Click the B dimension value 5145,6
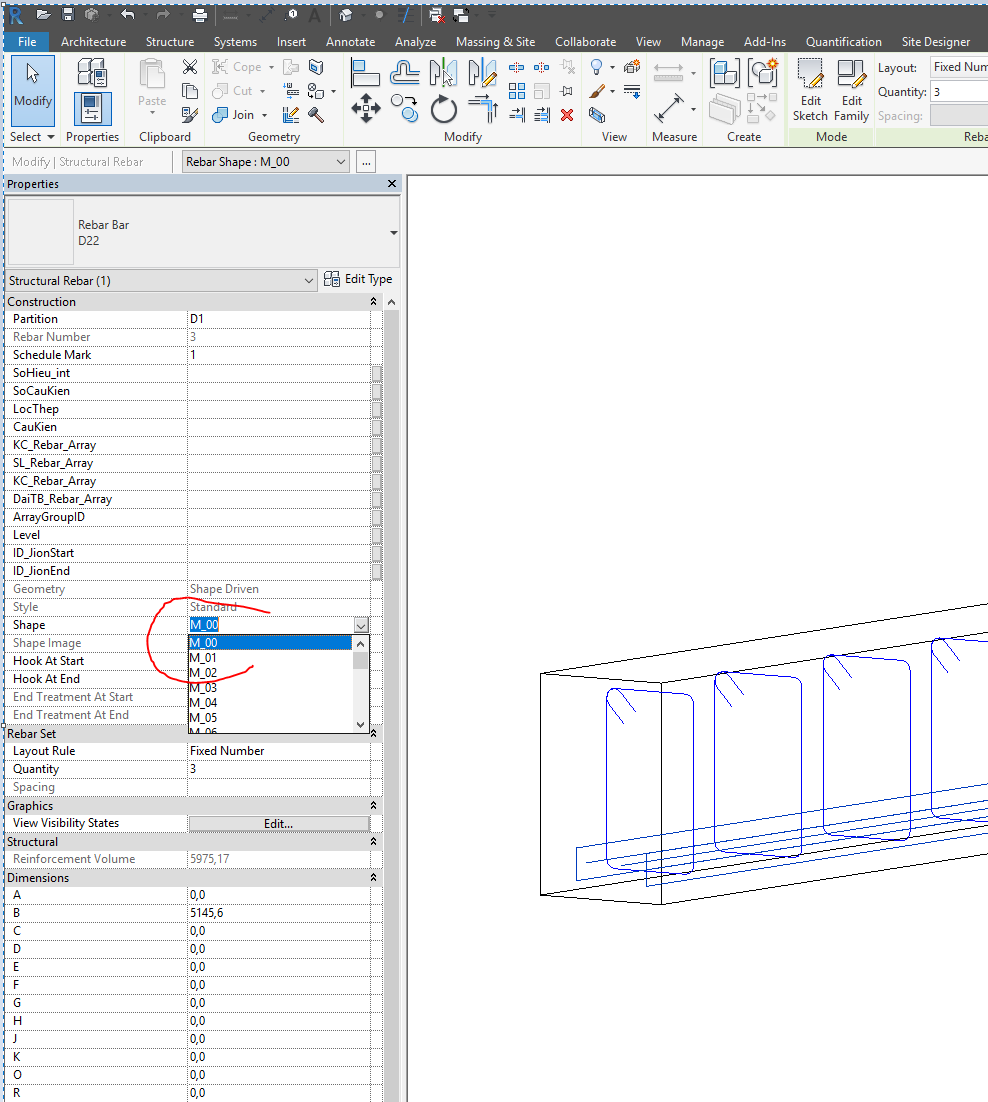This screenshot has width=988, height=1102. tap(279, 913)
